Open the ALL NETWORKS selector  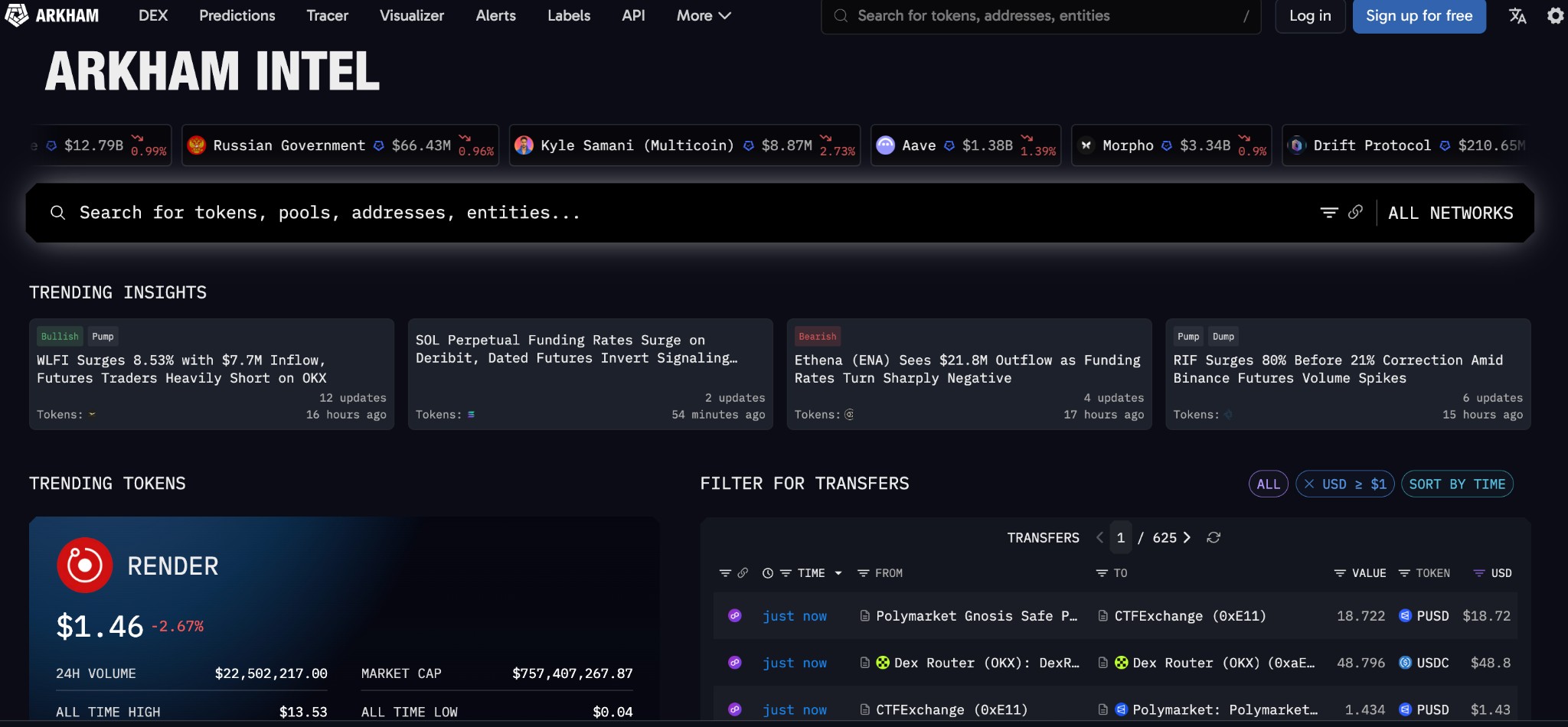coord(1451,213)
